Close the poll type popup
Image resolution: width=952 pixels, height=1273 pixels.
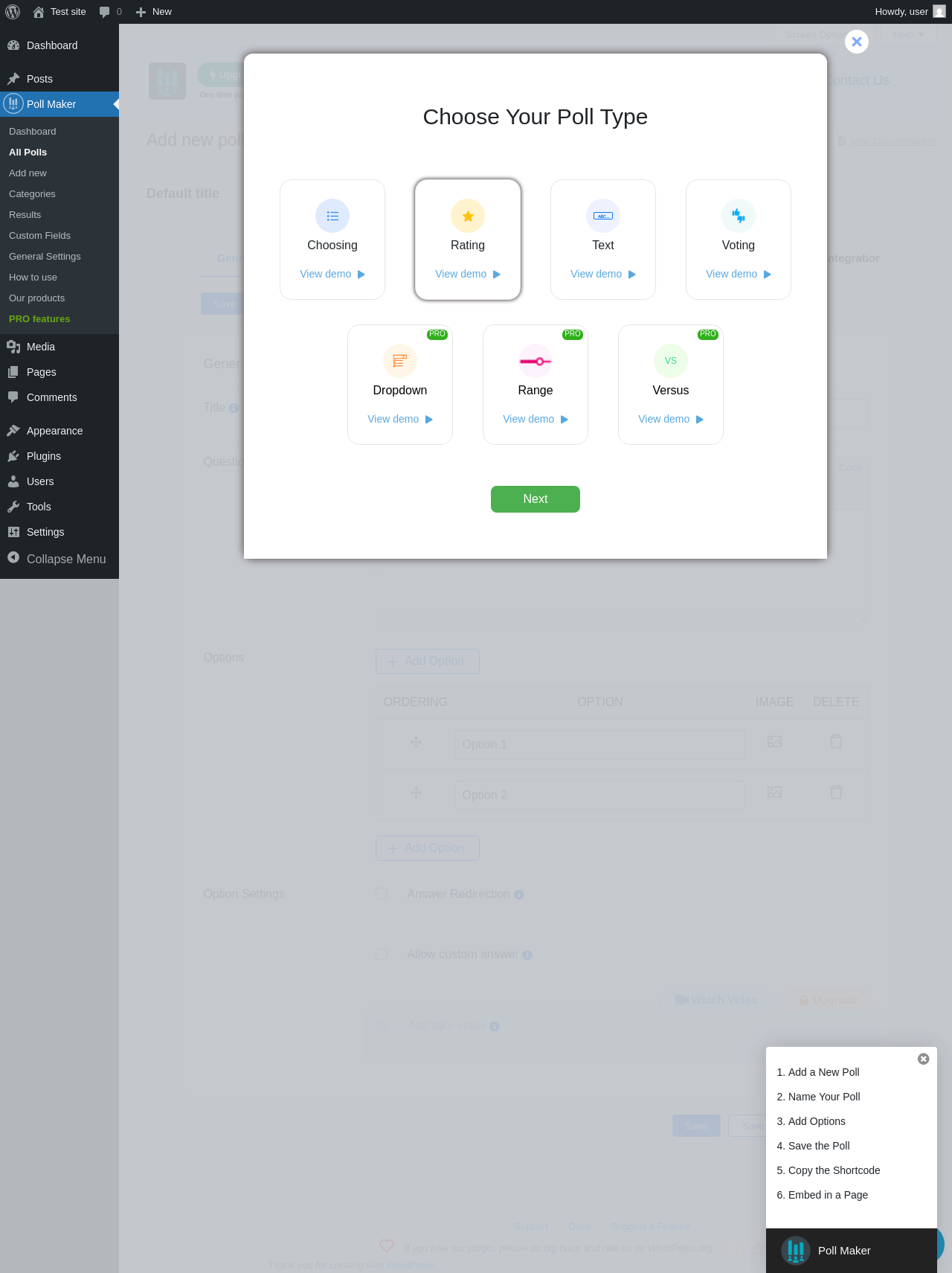click(857, 42)
